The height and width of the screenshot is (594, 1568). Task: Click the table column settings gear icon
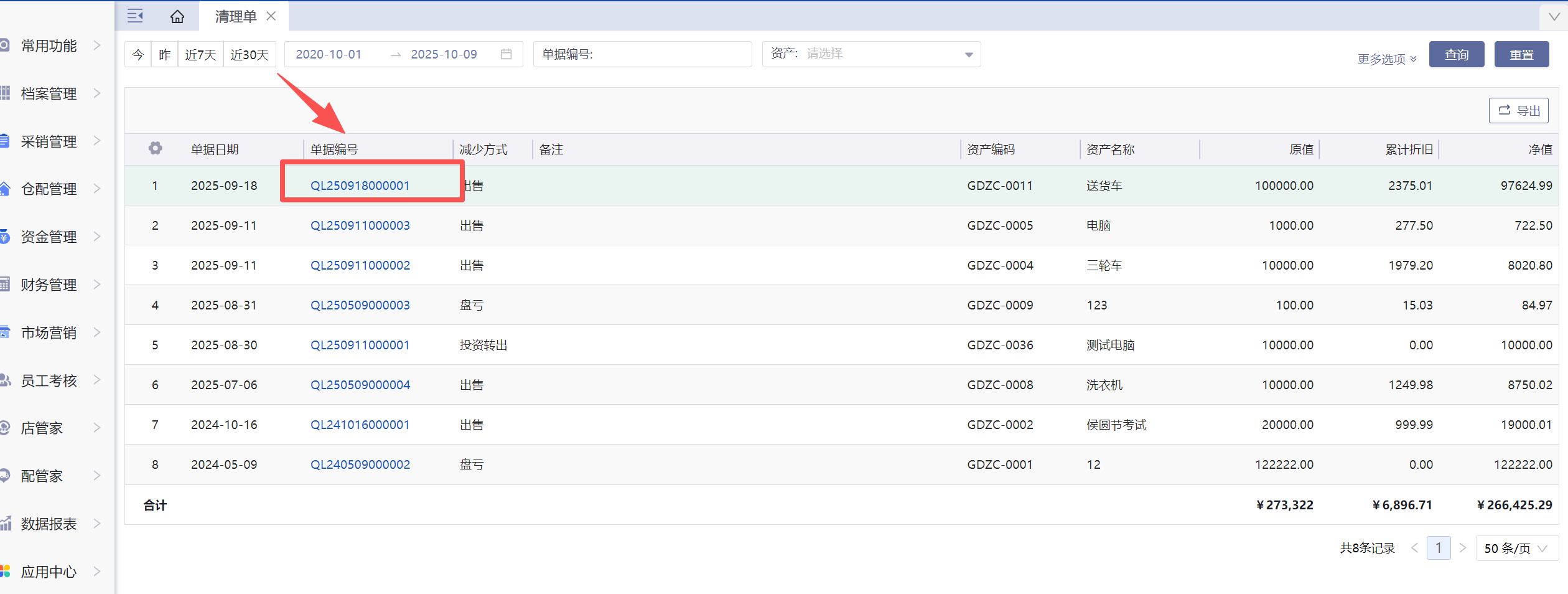coord(155,148)
